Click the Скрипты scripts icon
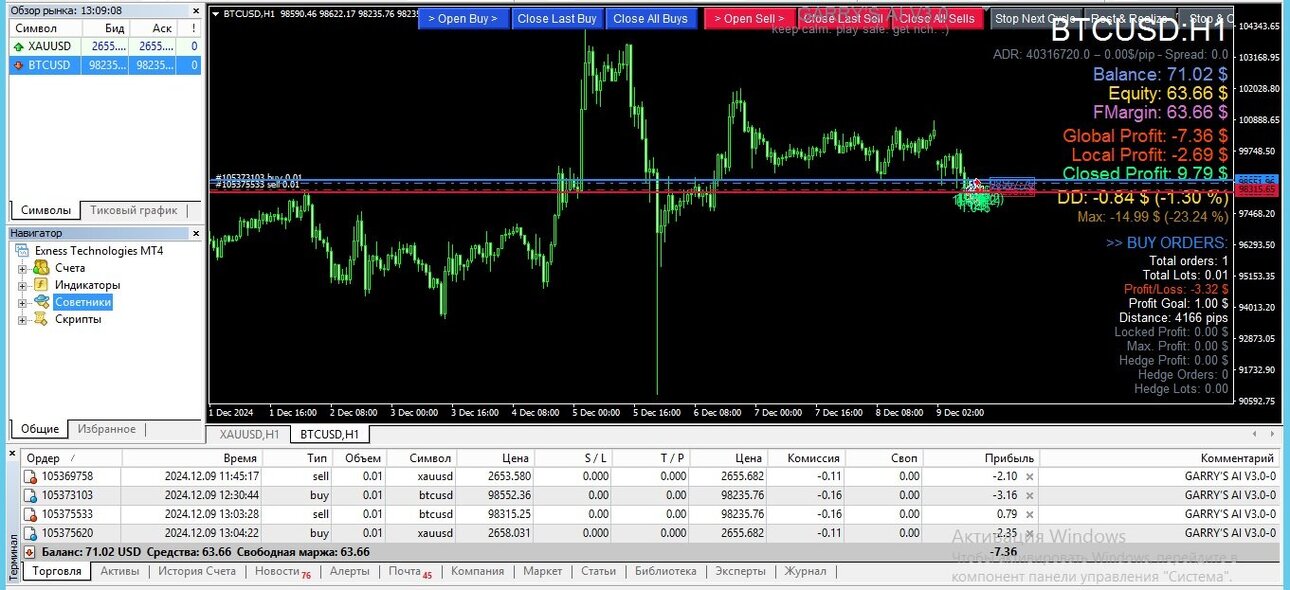 (41, 319)
